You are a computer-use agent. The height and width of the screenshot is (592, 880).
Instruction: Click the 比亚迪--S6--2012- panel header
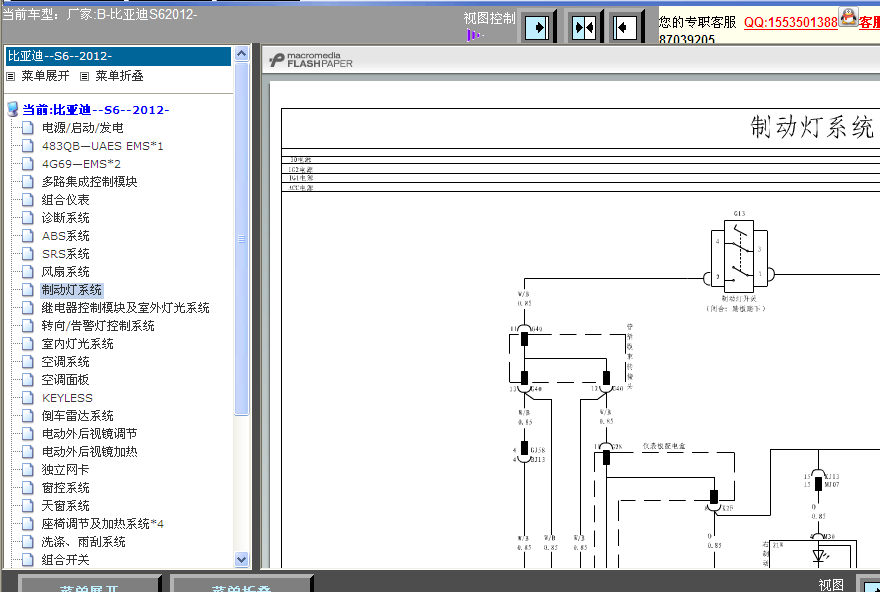pos(118,56)
